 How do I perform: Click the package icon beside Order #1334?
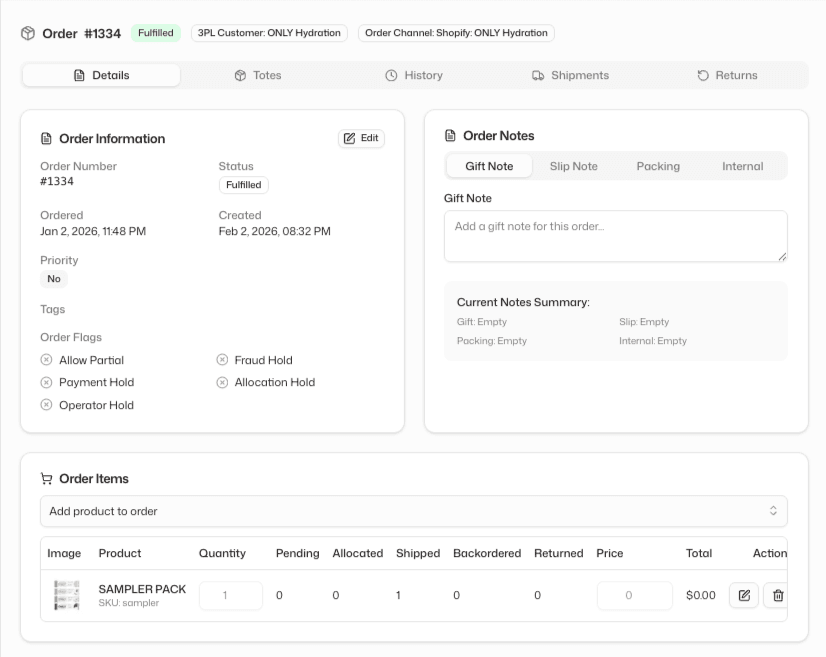(28, 33)
